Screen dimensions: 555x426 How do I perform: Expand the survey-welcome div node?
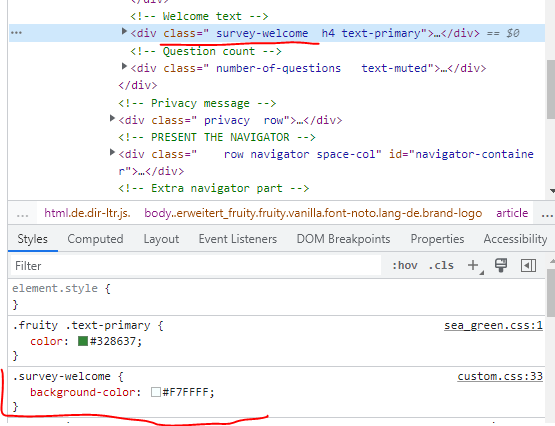coord(124,31)
